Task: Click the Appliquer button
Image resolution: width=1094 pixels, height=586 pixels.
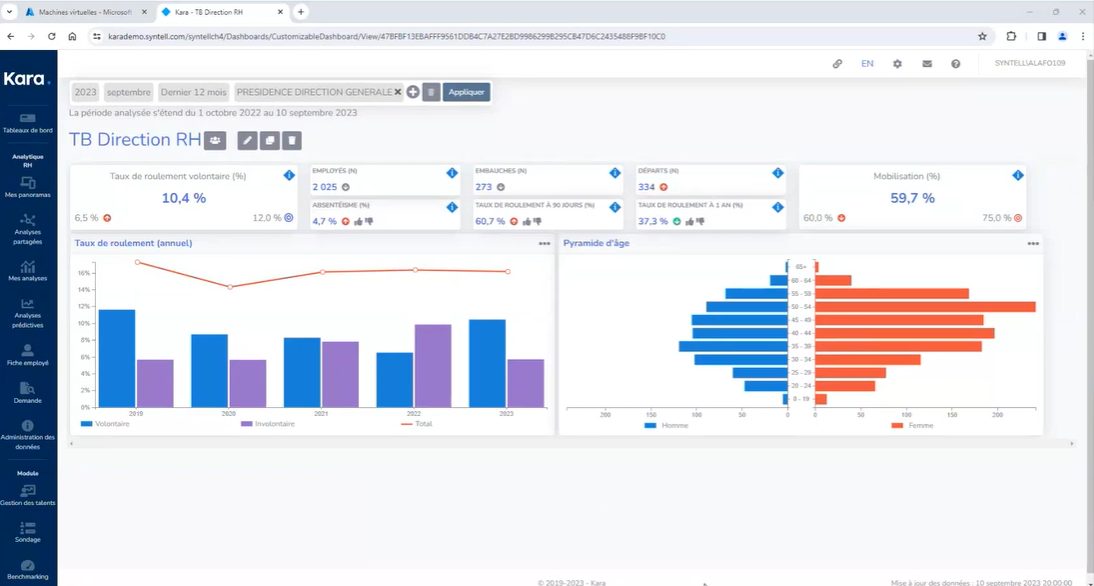Action: coord(467,91)
